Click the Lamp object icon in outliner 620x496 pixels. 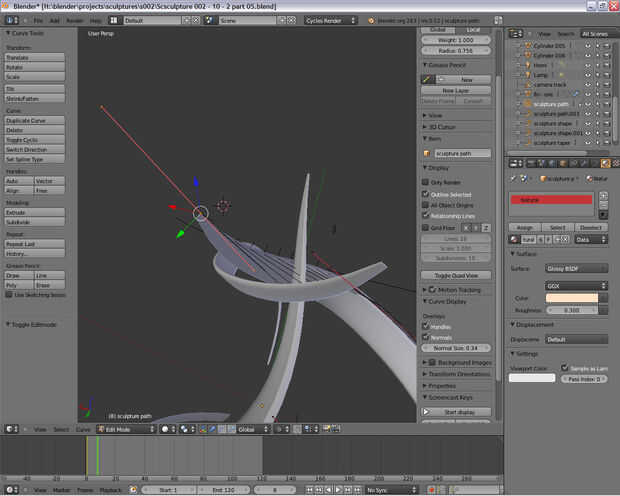coord(526,75)
